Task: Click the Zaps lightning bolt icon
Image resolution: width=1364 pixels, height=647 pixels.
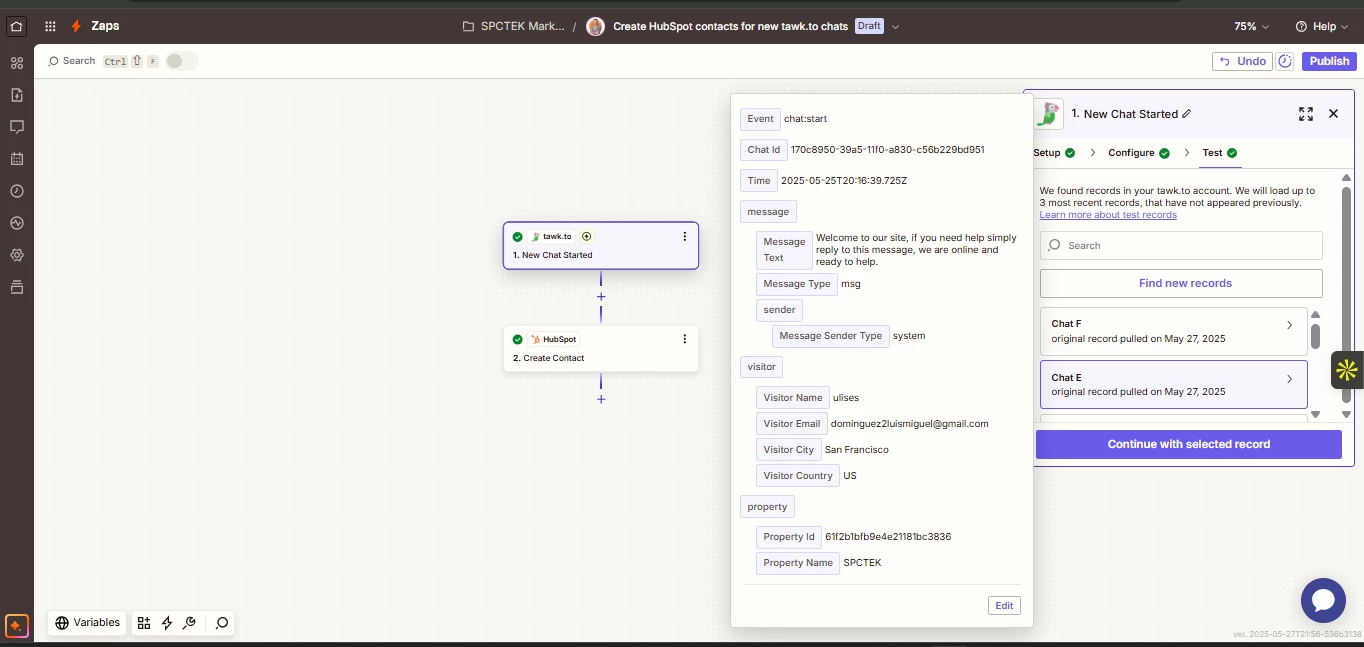Action: [x=76, y=27]
